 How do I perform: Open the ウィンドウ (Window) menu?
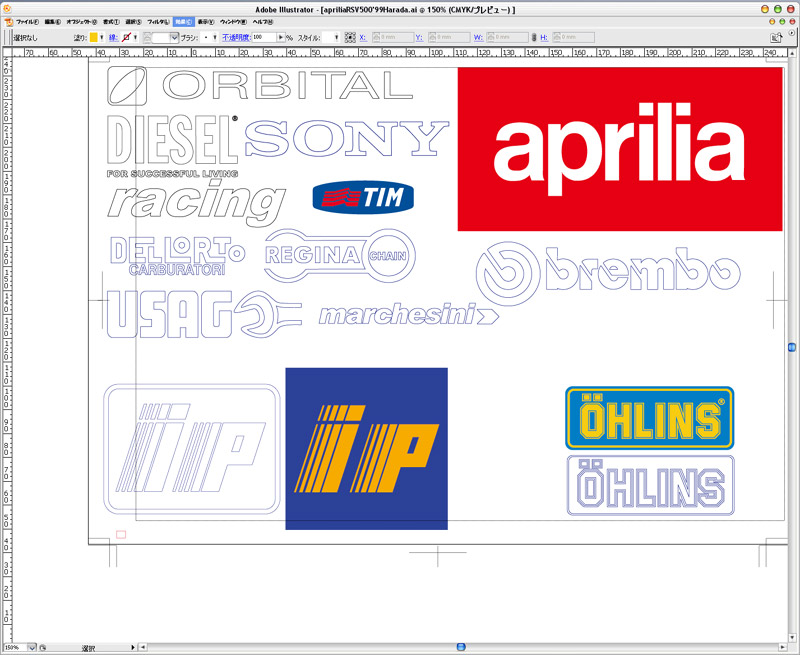point(233,21)
